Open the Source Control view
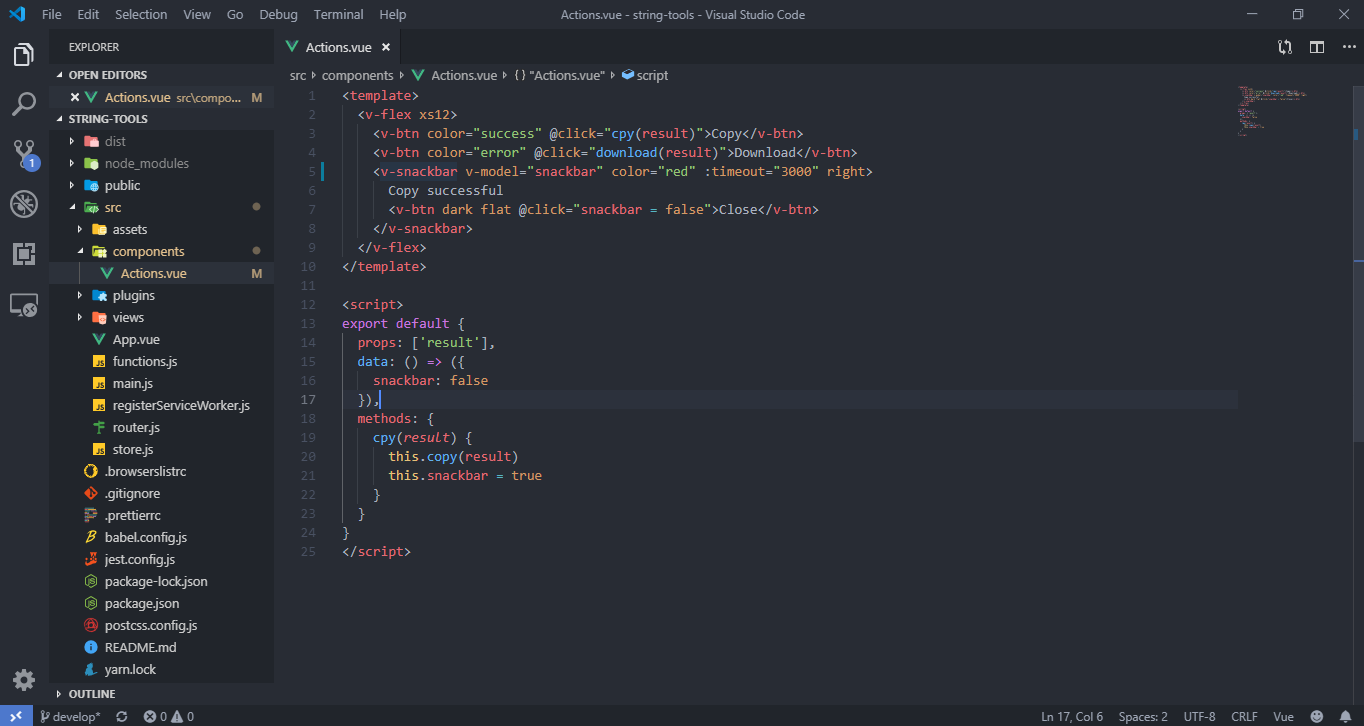1364x726 pixels. point(24,154)
